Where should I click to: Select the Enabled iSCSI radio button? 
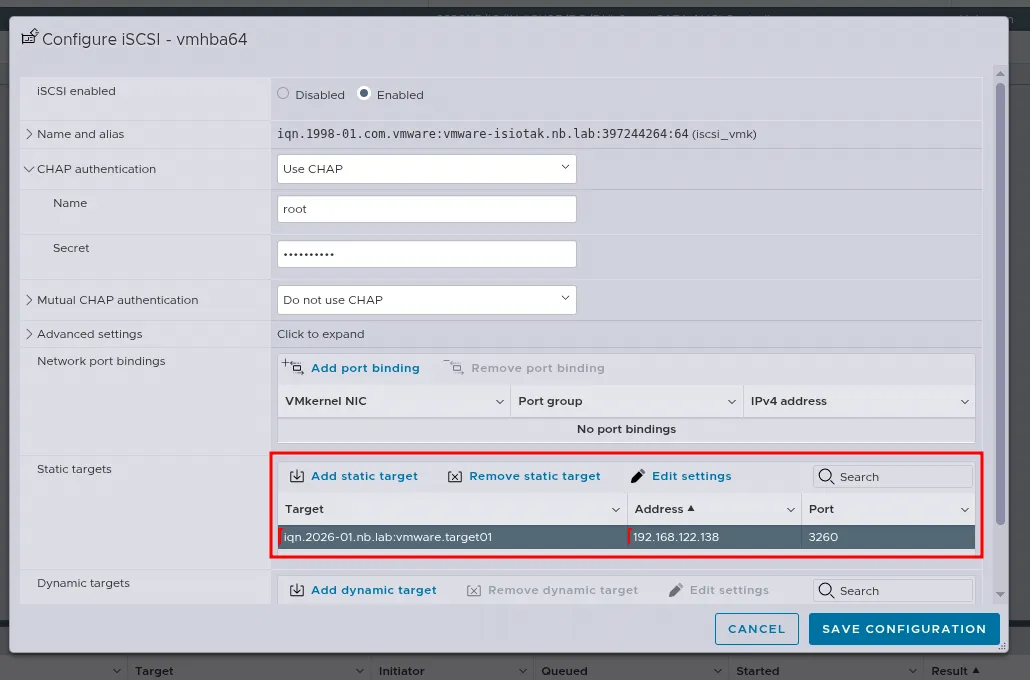363,93
